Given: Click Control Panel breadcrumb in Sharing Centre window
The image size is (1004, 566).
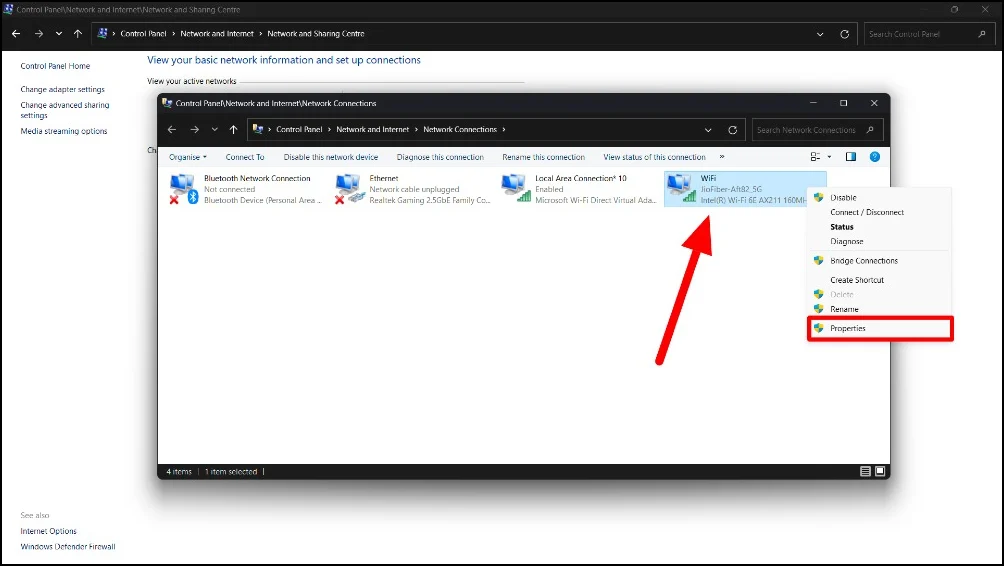Looking at the screenshot, I should (x=143, y=34).
